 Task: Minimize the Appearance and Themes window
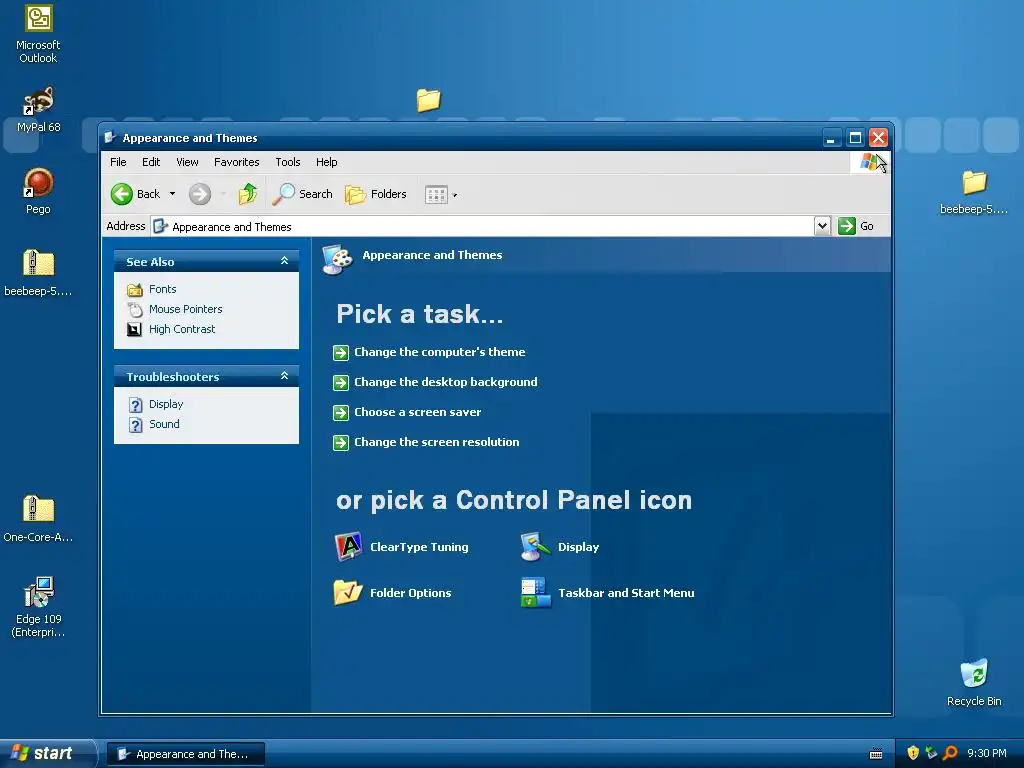831,138
